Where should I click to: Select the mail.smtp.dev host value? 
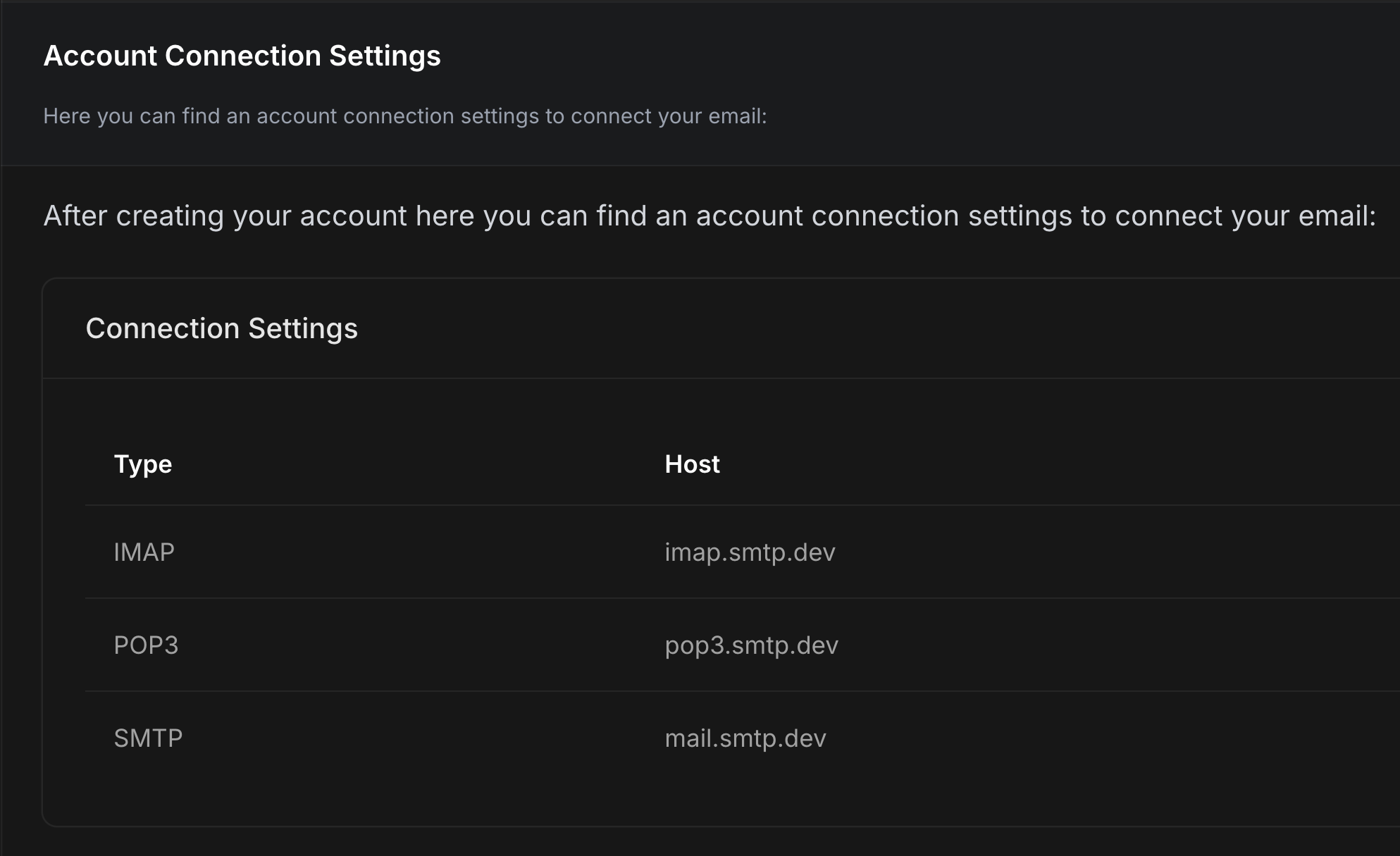tap(745, 738)
